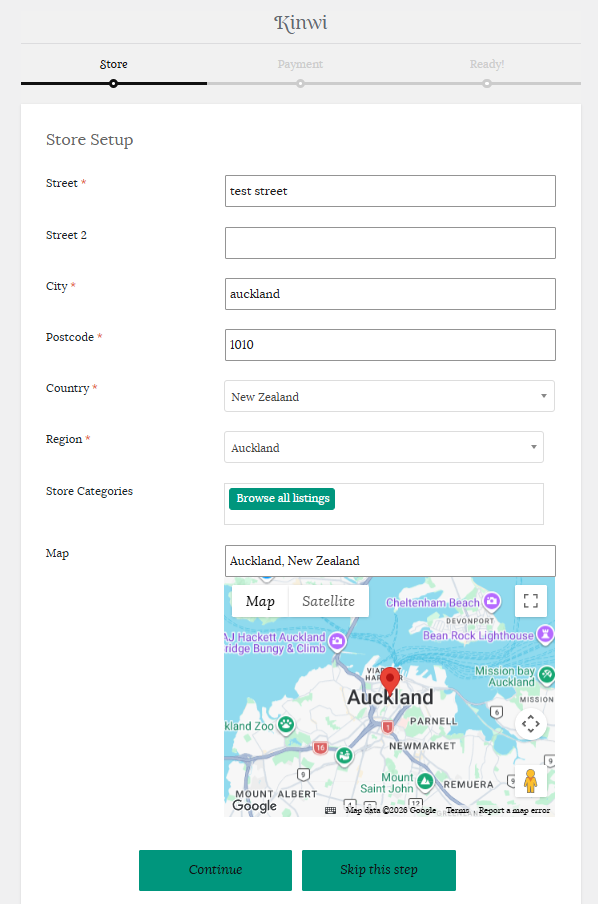Click the Mount Albert label on map
This screenshot has height=904, width=598.
click(276, 794)
